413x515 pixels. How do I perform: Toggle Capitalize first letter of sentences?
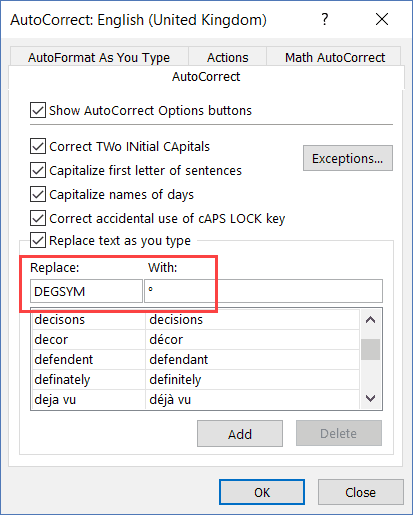click(x=38, y=170)
